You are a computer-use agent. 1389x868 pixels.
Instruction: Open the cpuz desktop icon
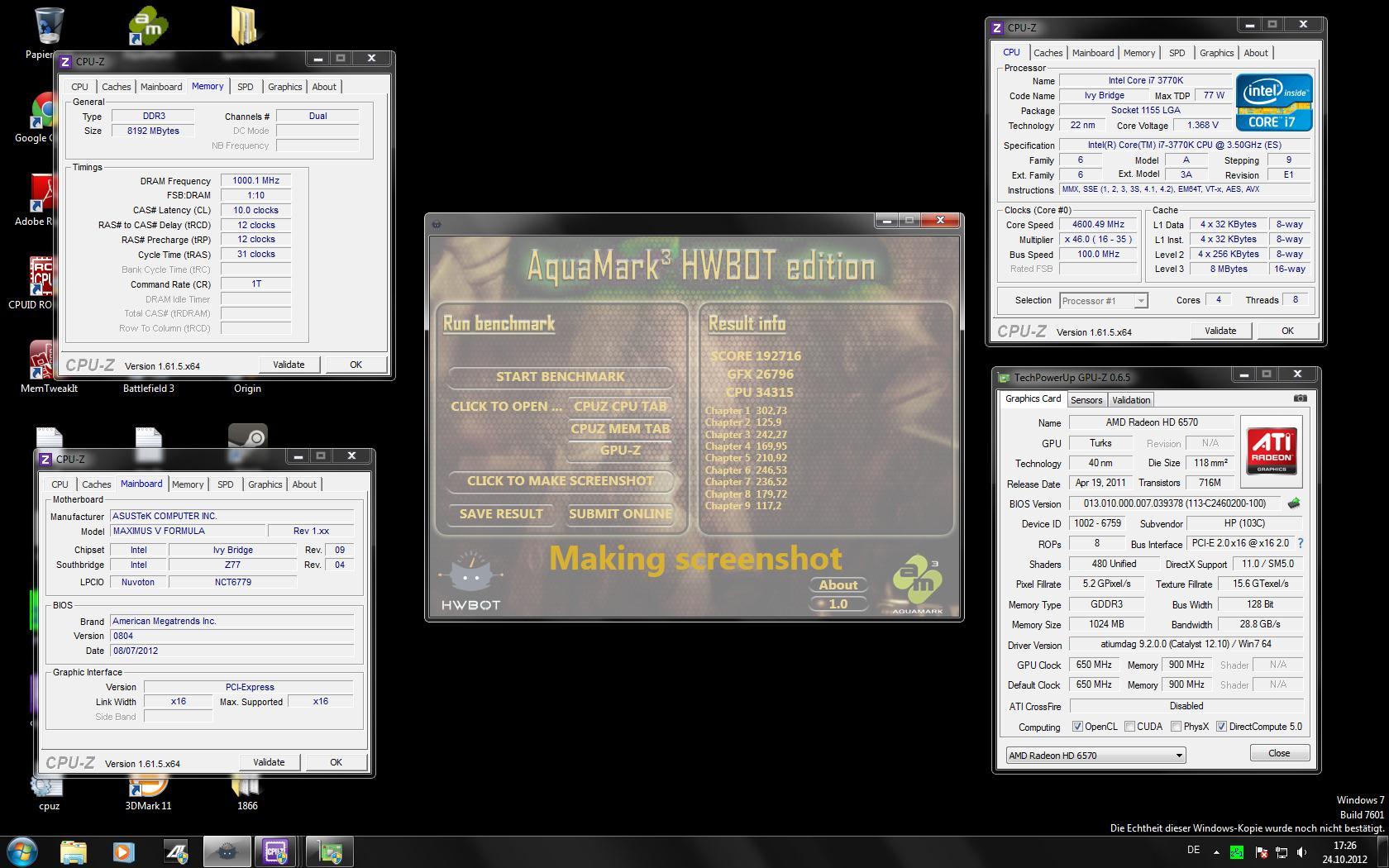click(48, 786)
